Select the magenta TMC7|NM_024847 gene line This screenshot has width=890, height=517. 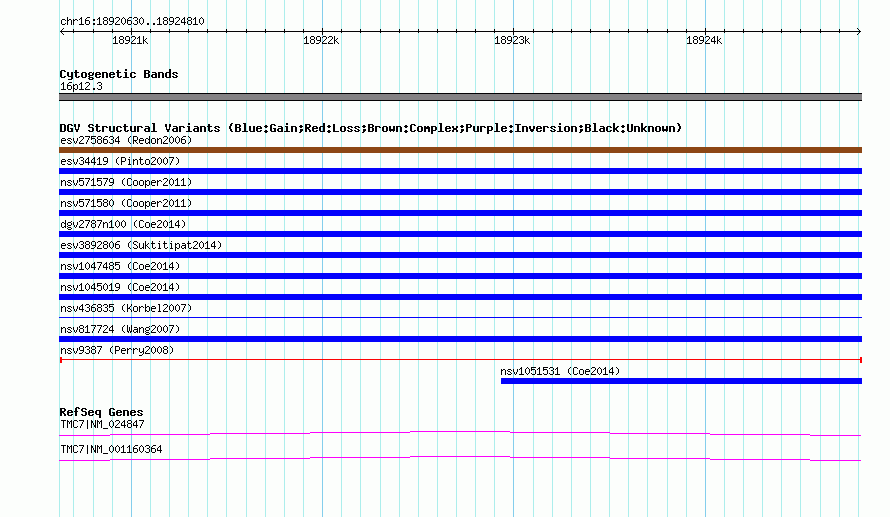click(460, 434)
